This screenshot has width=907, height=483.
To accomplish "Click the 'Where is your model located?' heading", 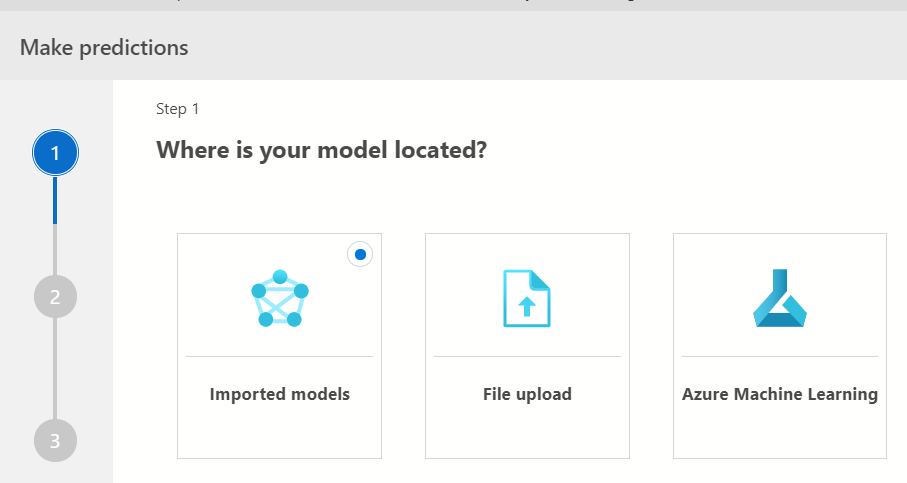I will tap(322, 150).
